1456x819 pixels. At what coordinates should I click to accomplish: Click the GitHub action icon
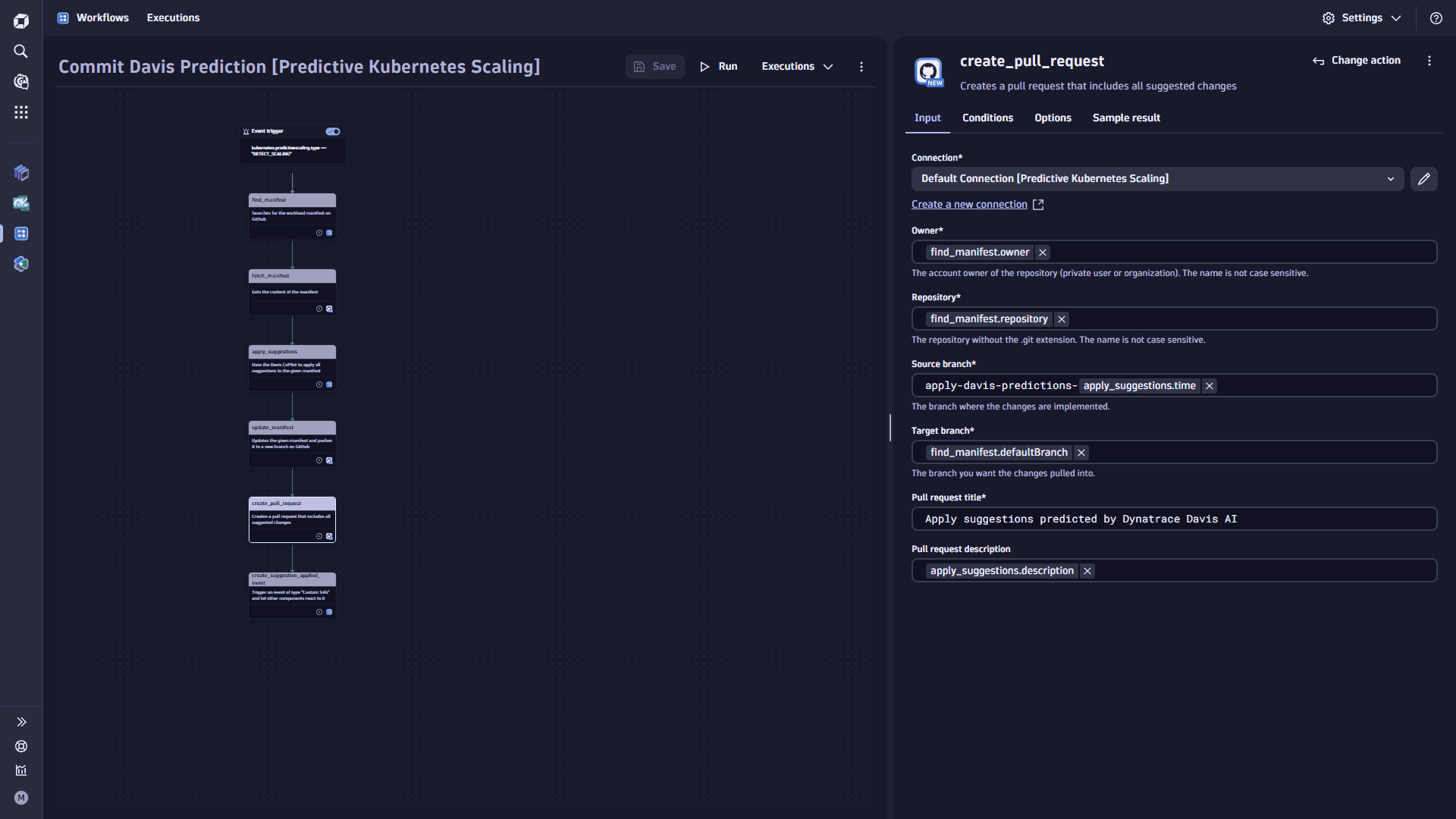928,72
